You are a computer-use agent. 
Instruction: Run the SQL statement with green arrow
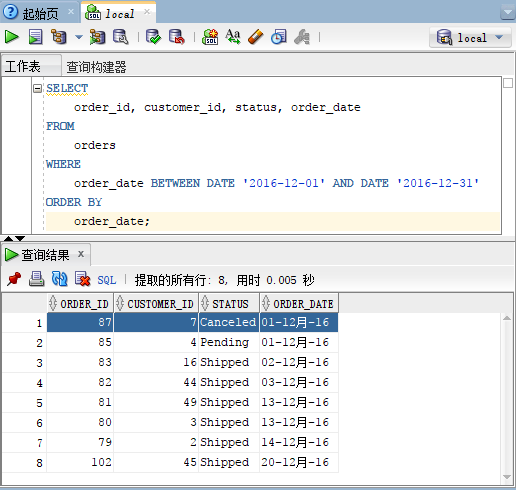[12, 37]
